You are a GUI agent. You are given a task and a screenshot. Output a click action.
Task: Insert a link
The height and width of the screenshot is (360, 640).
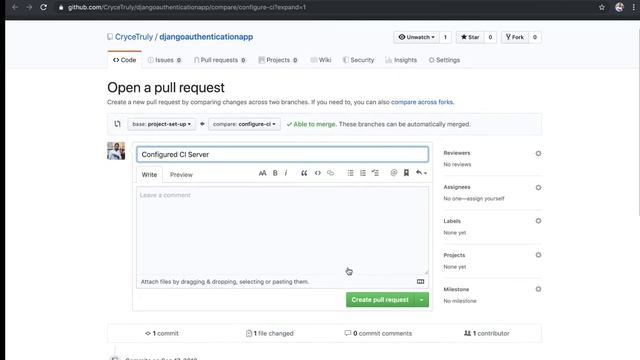click(331, 173)
